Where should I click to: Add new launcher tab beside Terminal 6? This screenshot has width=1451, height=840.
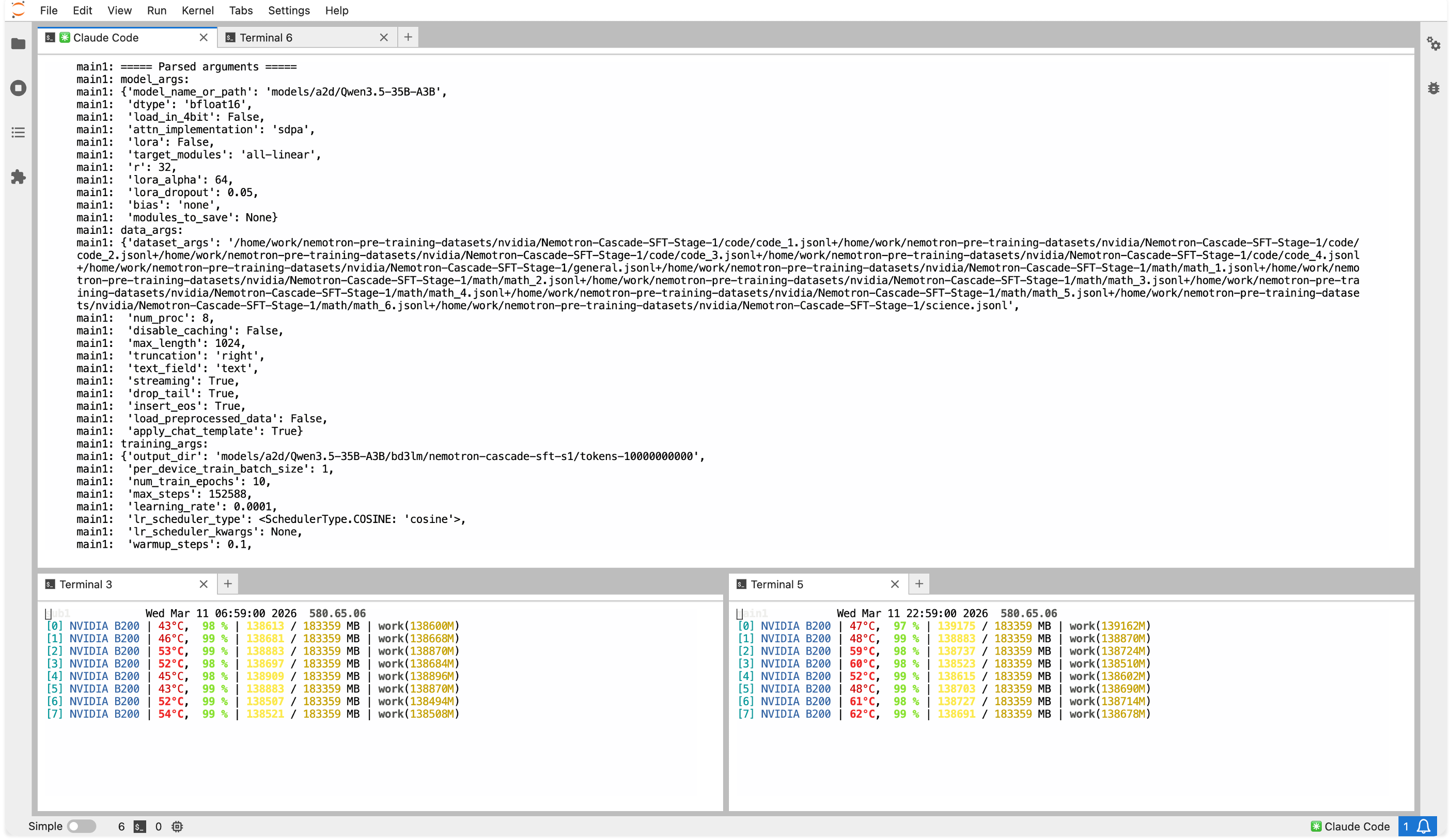[x=408, y=37]
